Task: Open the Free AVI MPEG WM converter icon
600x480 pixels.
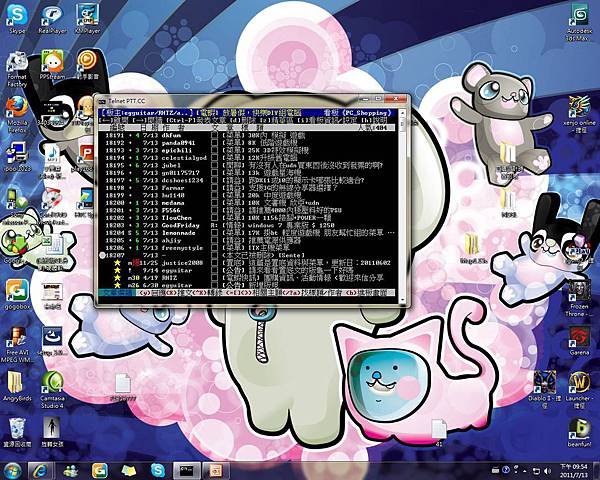Action: [17, 344]
